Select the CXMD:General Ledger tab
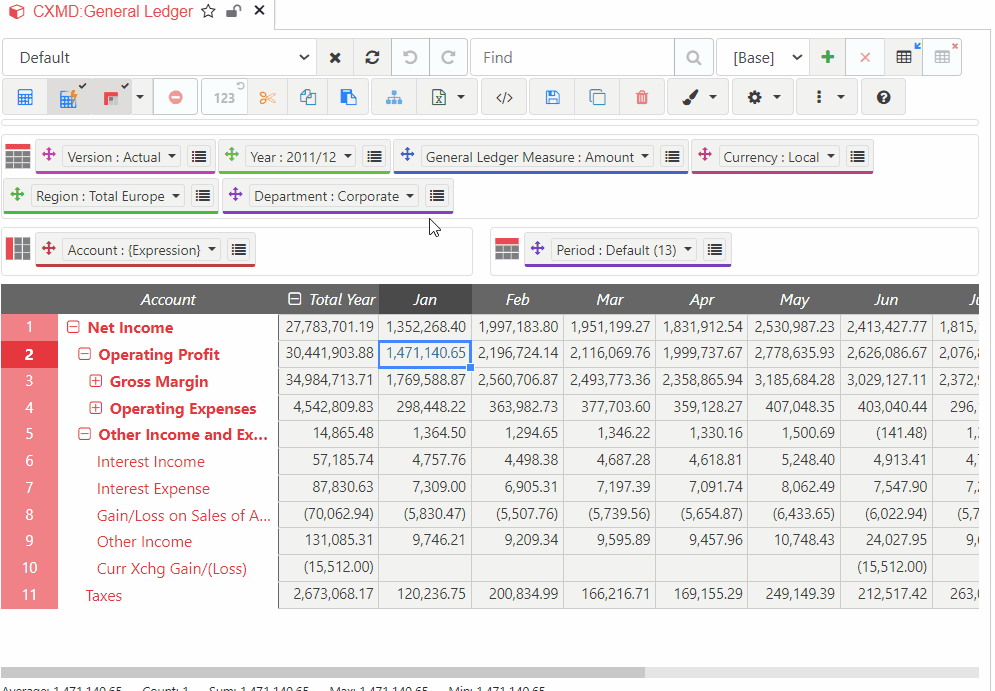 pos(112,12)
